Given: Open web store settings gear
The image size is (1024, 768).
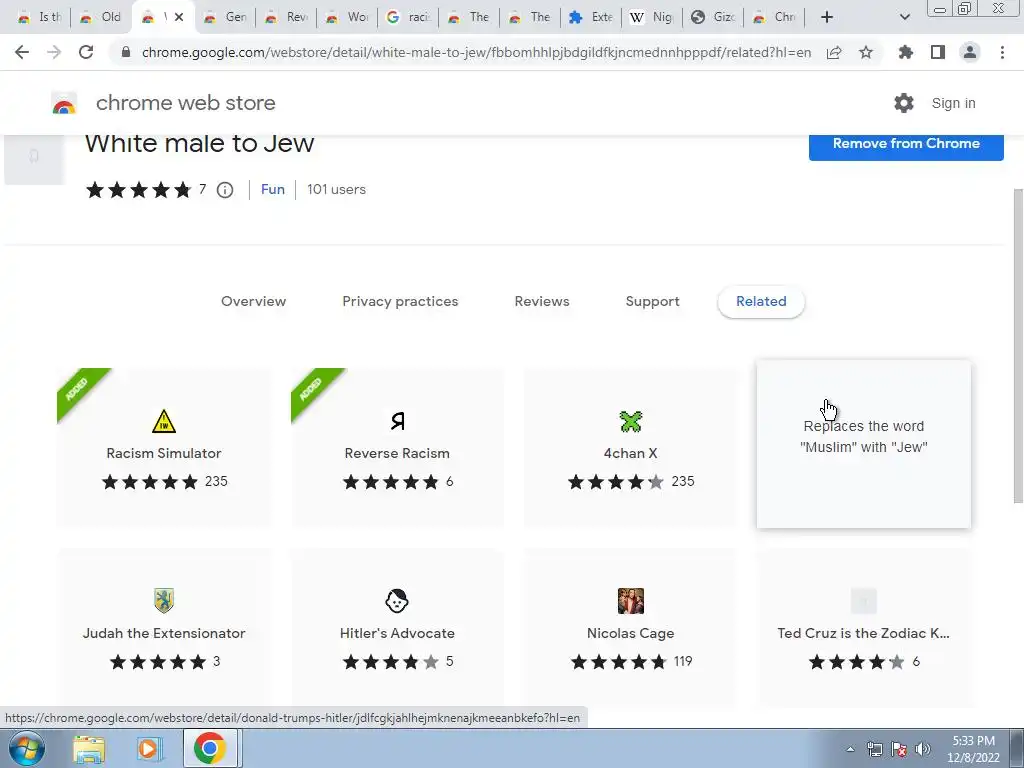Looking at the screenshot, I should [904, 103].
